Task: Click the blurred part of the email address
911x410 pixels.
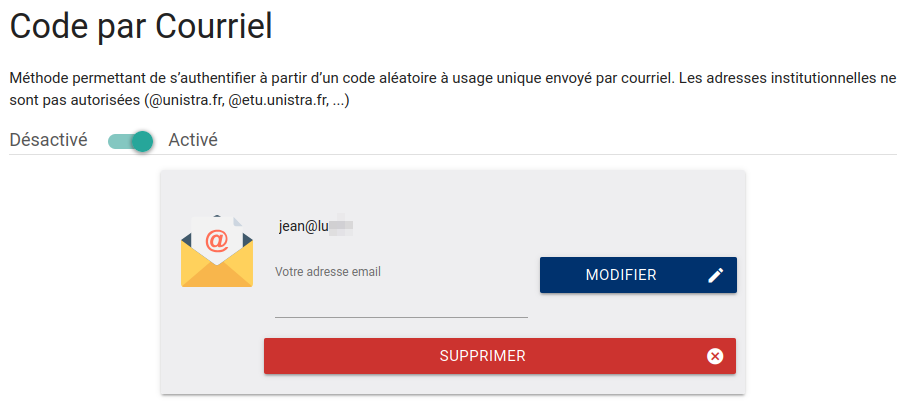Action: coord(342,227)
